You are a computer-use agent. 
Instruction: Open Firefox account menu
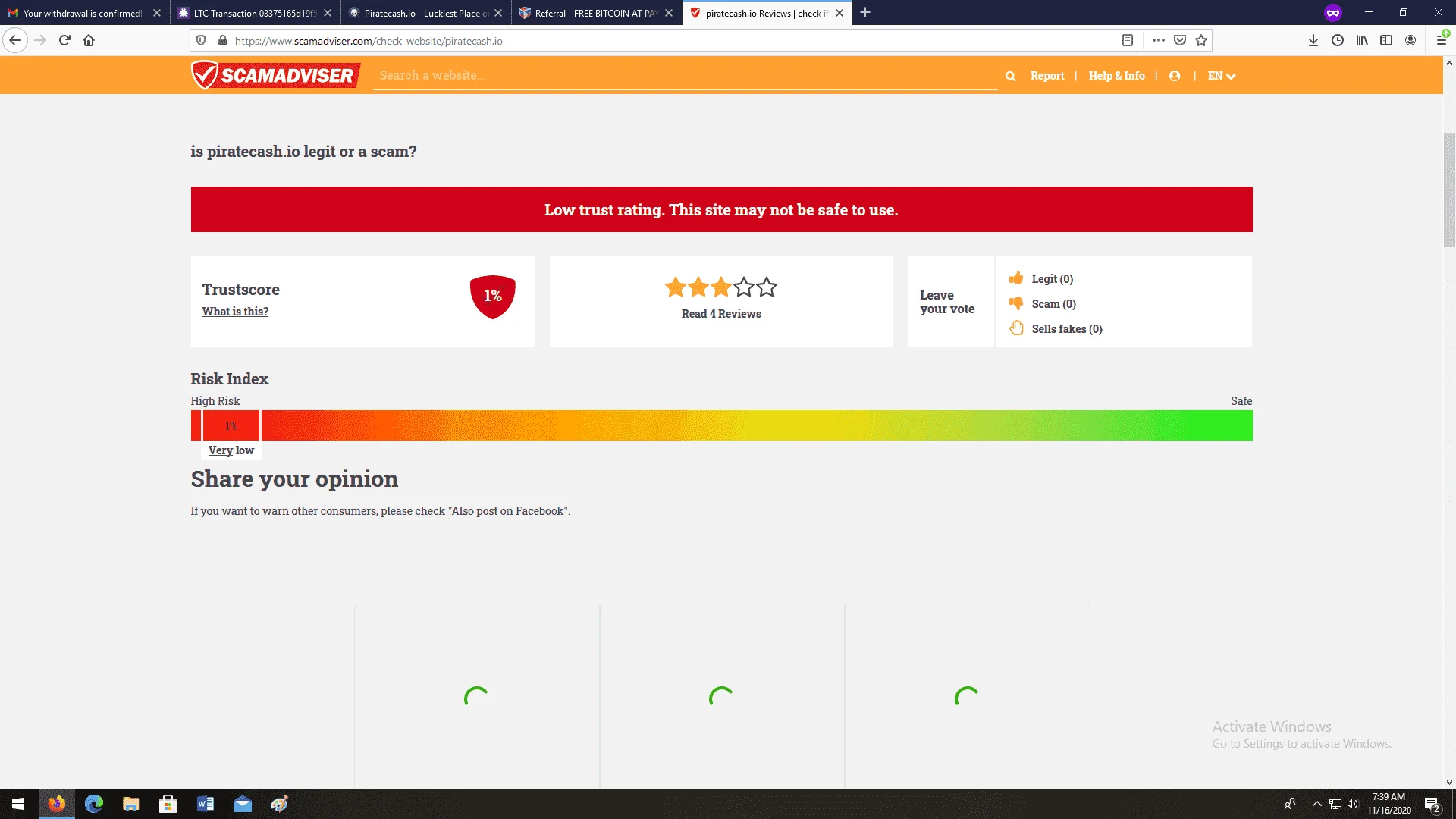(1410, 41)
